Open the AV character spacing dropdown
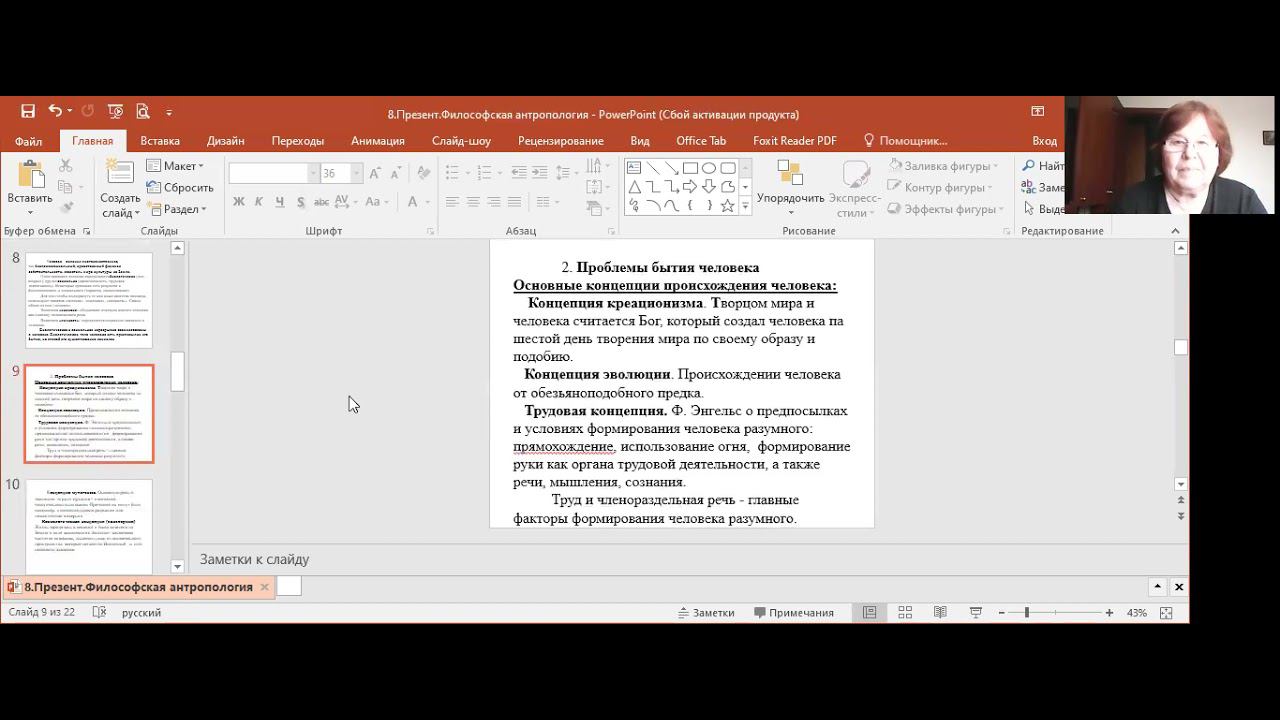1280x720 pixels. click(347, 201)
